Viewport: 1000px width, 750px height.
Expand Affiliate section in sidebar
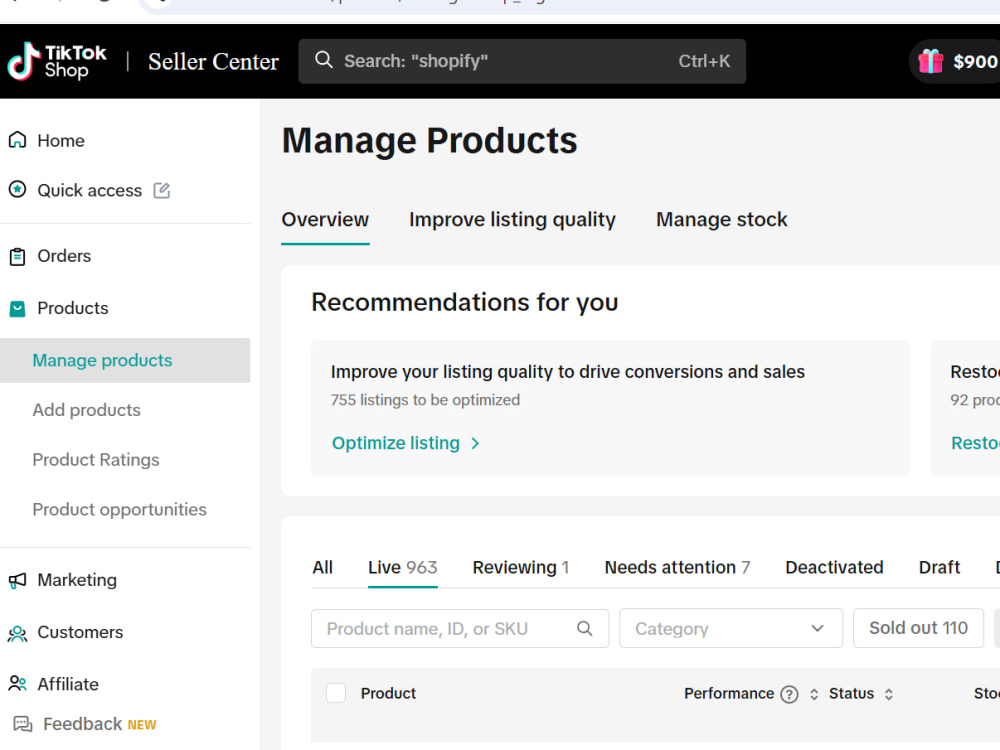[68, 684]
